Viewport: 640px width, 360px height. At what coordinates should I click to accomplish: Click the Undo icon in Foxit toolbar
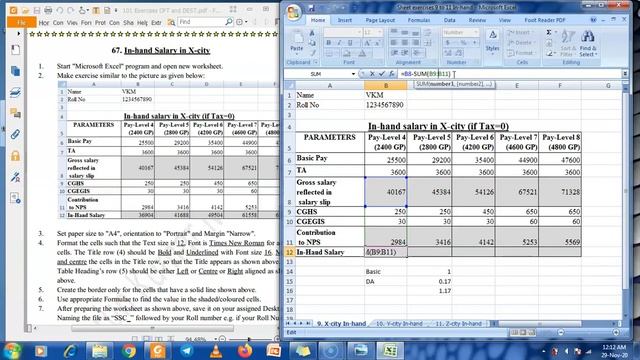60,10
